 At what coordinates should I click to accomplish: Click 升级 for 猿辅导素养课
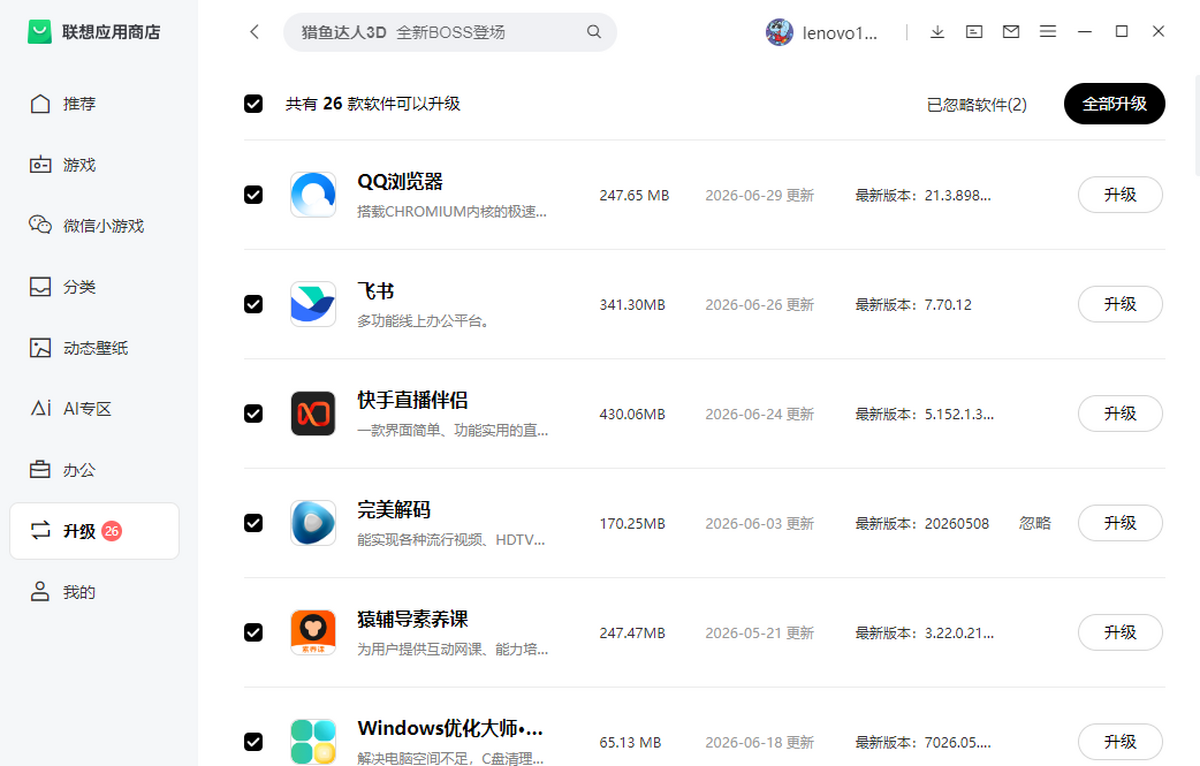point(1120,632)
